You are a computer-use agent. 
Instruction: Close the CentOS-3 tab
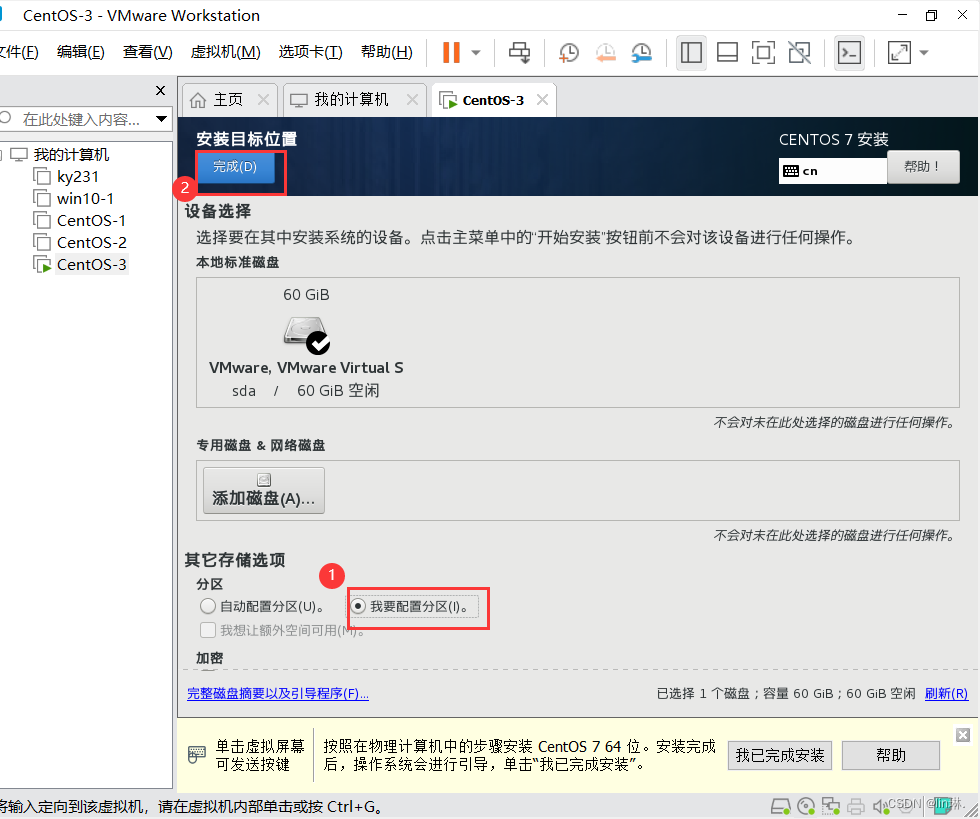point(542,99)
